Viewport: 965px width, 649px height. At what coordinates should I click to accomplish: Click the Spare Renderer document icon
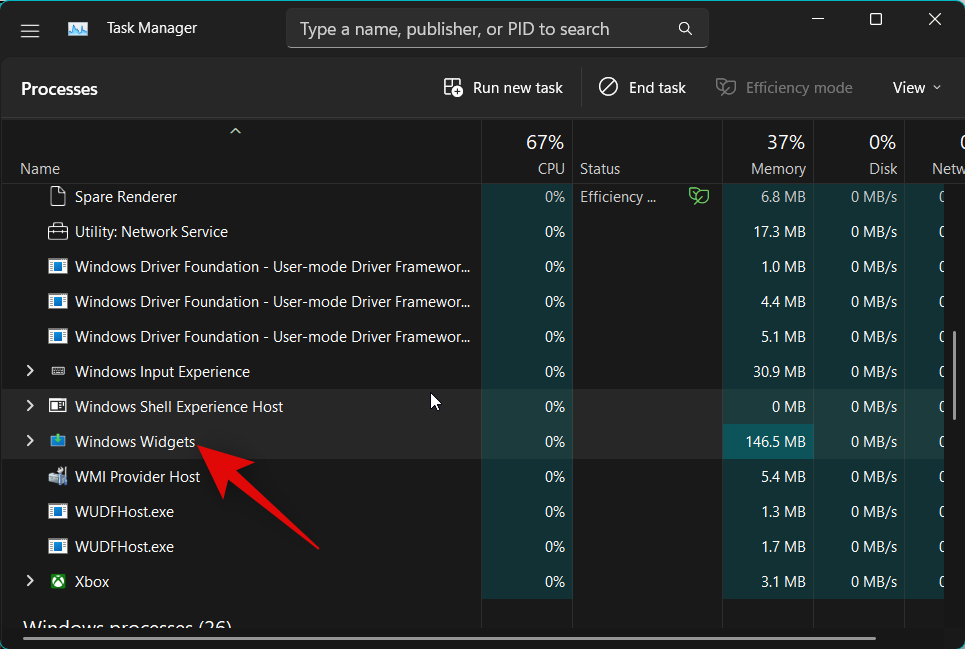[x=57, y=196]
